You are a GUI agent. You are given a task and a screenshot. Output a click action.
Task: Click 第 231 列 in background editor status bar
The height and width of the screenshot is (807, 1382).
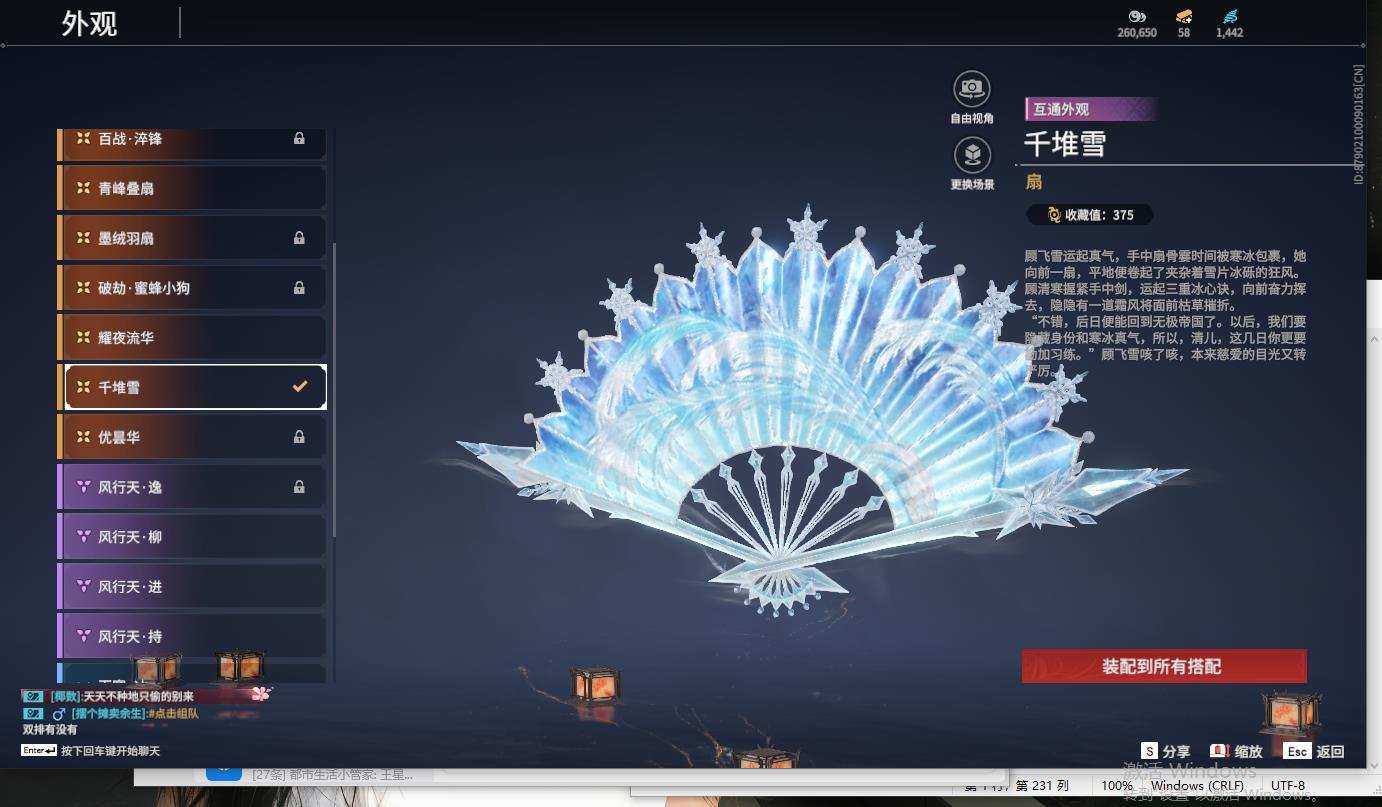[x=1042, y=786]
